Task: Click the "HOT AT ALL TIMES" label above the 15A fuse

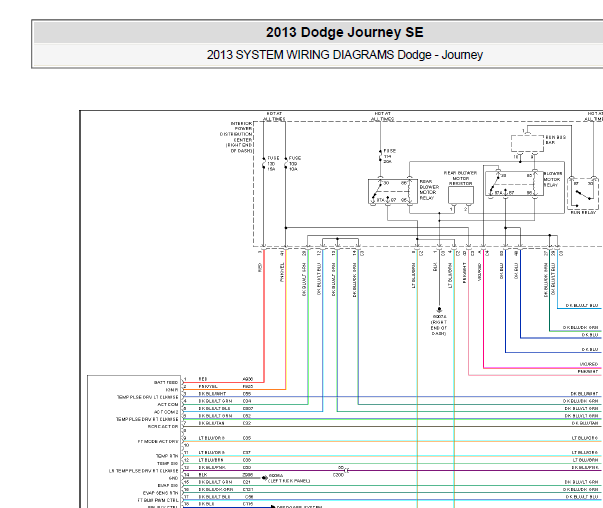Action: pos(274,116)
